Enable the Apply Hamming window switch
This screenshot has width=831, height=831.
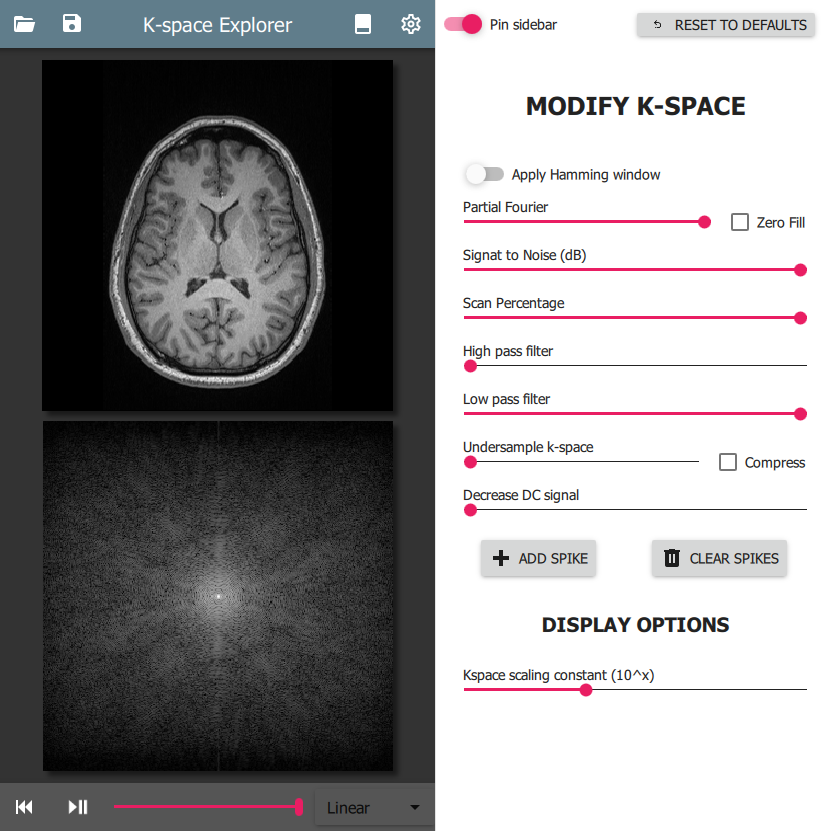[x=484, y=174]
